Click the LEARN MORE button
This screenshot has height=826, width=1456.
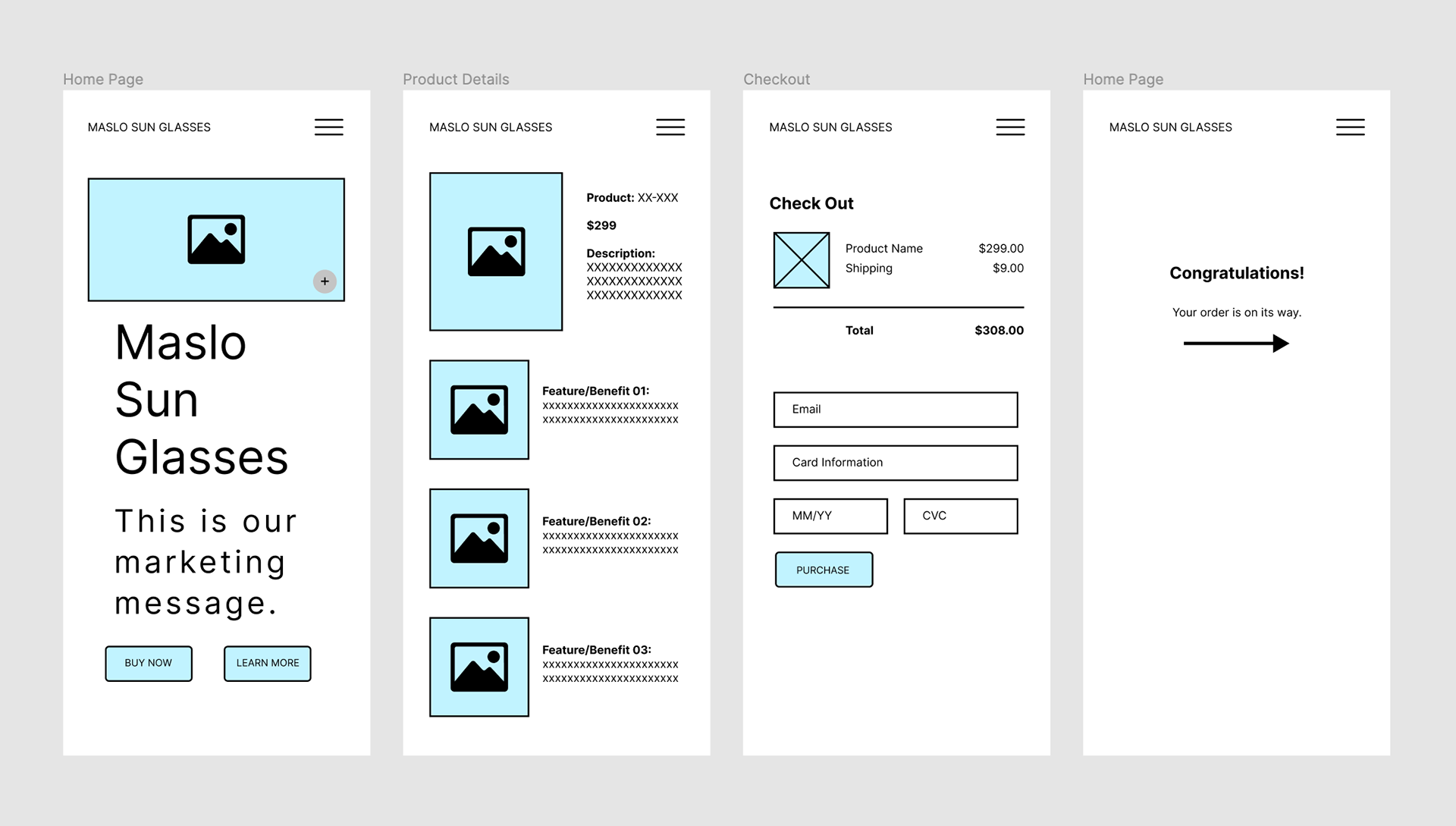(267, 664)
